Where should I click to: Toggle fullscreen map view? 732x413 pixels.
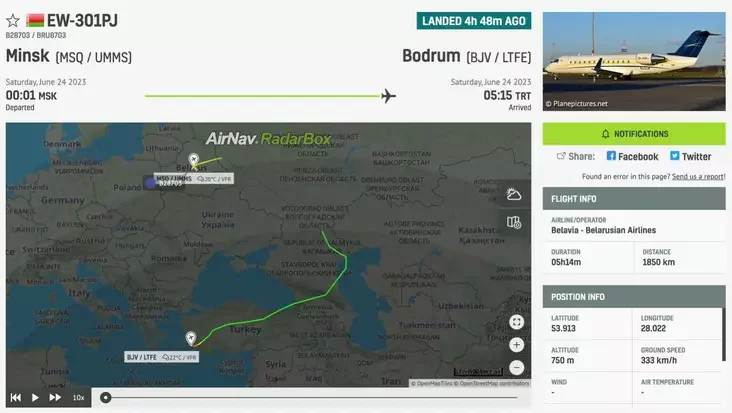[x=516, y=322]
